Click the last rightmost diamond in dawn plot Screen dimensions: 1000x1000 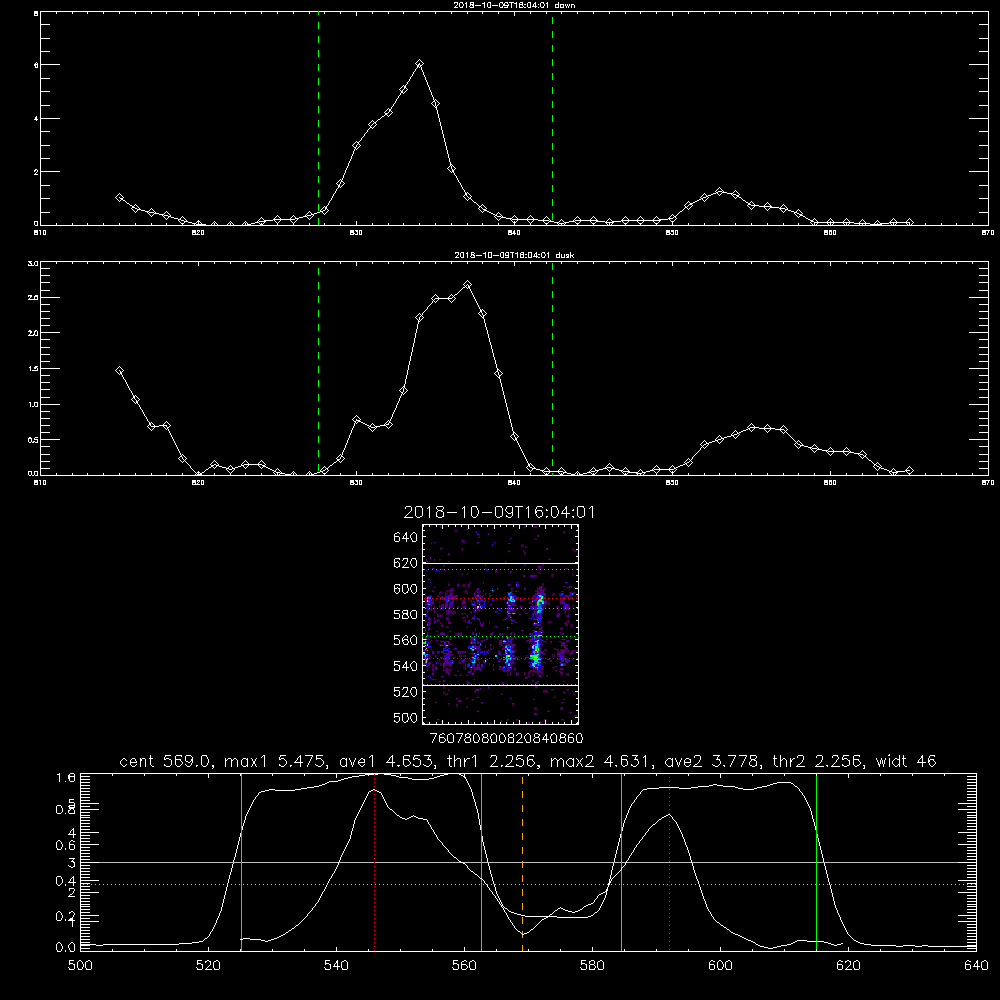909,223
